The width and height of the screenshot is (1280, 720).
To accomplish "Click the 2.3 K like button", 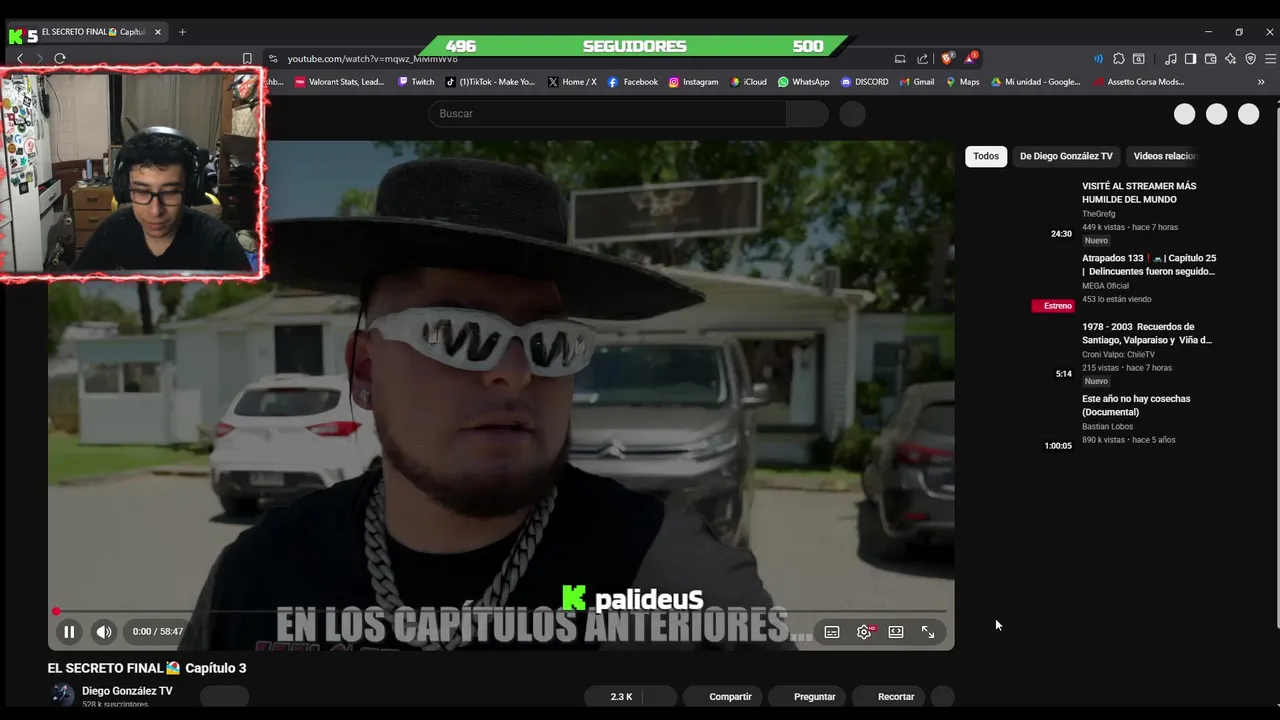I will tap(615, 697).
